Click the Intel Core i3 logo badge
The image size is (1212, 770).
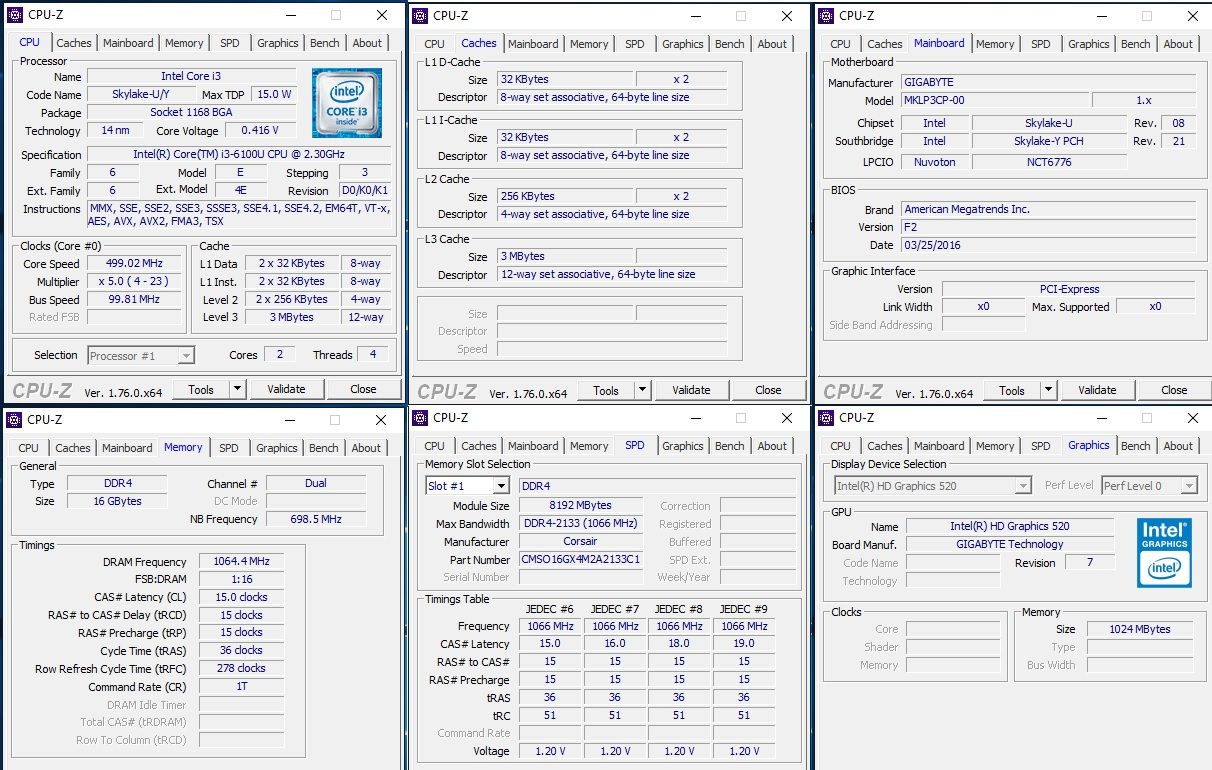(346, 103)
